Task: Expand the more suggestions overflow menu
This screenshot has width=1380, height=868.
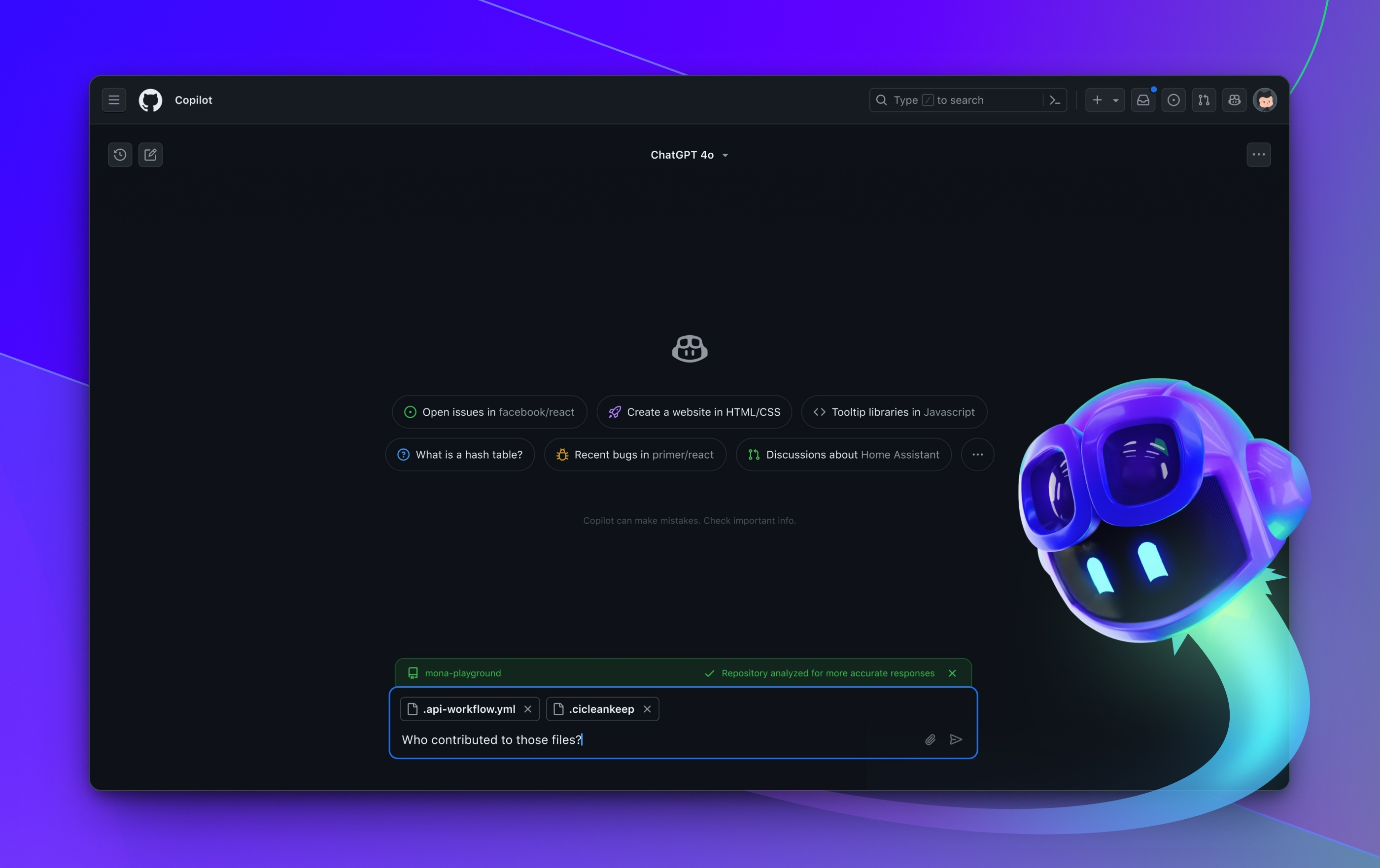Action: click(x=977, y=454)
